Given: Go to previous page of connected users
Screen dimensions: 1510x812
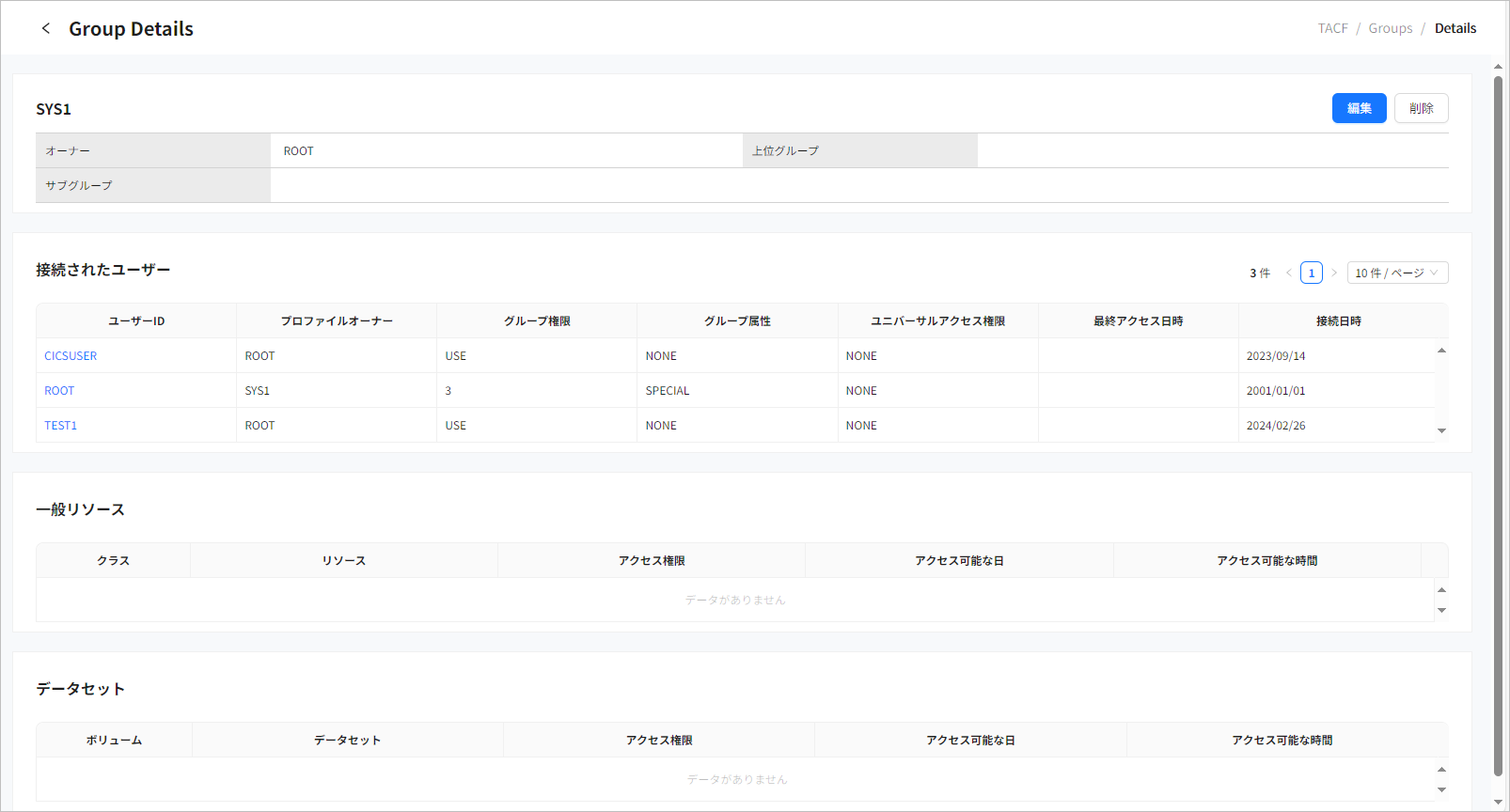Looking at the screenshot, I should [1288, 273].
